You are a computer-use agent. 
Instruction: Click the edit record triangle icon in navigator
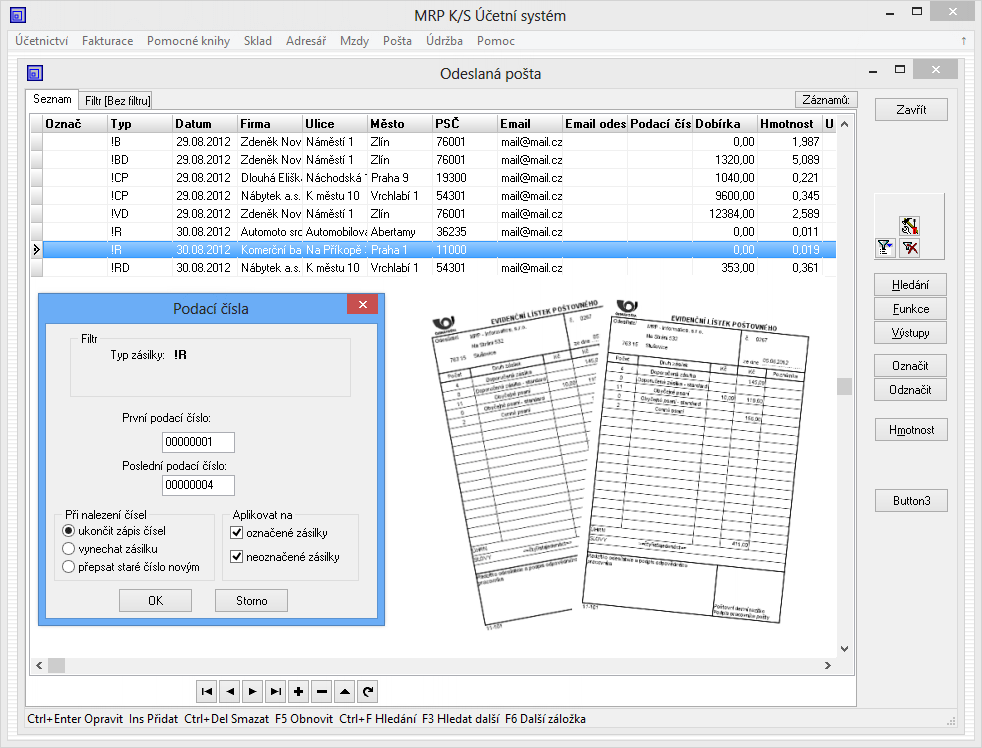(344, 692)
